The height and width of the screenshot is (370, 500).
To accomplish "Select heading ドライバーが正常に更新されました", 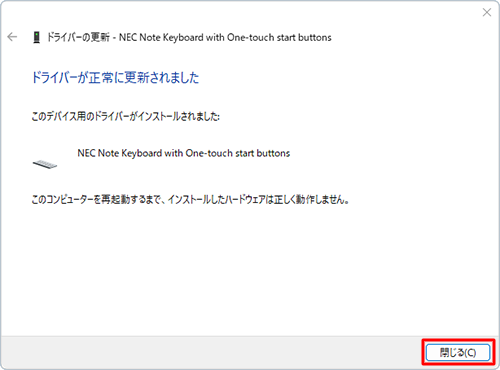I will point(115,78).
